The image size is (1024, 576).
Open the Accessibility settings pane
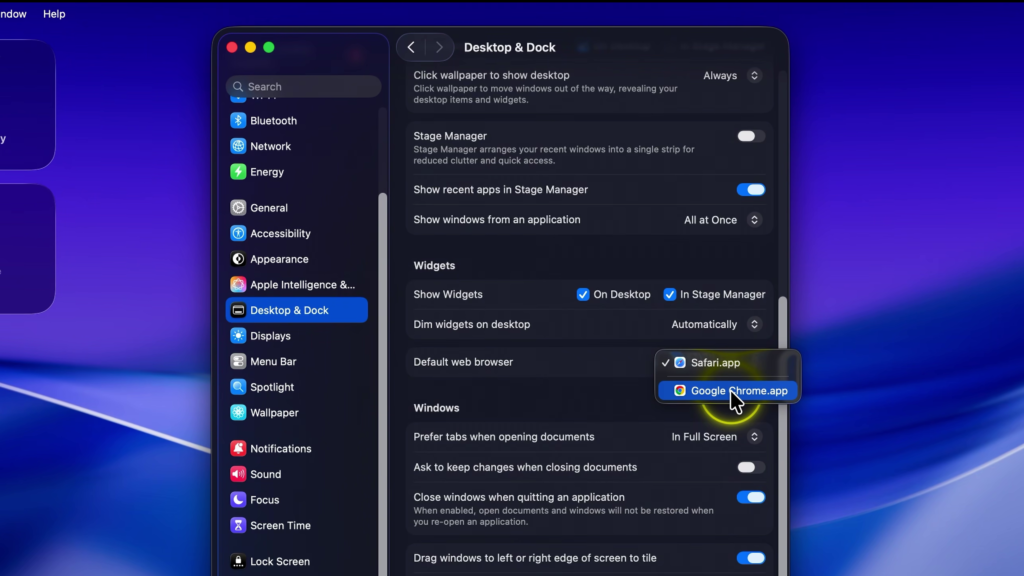pos(296,233)
